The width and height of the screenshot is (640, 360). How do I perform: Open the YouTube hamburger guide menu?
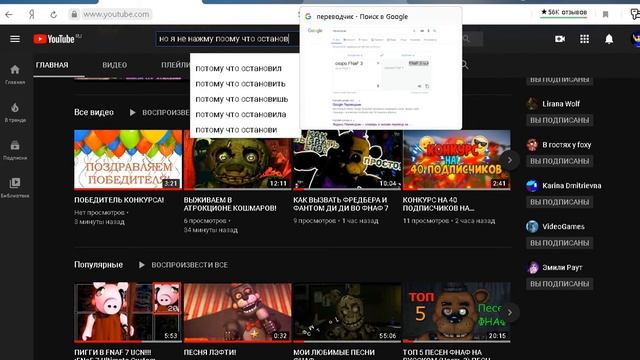tap(15, 39)
